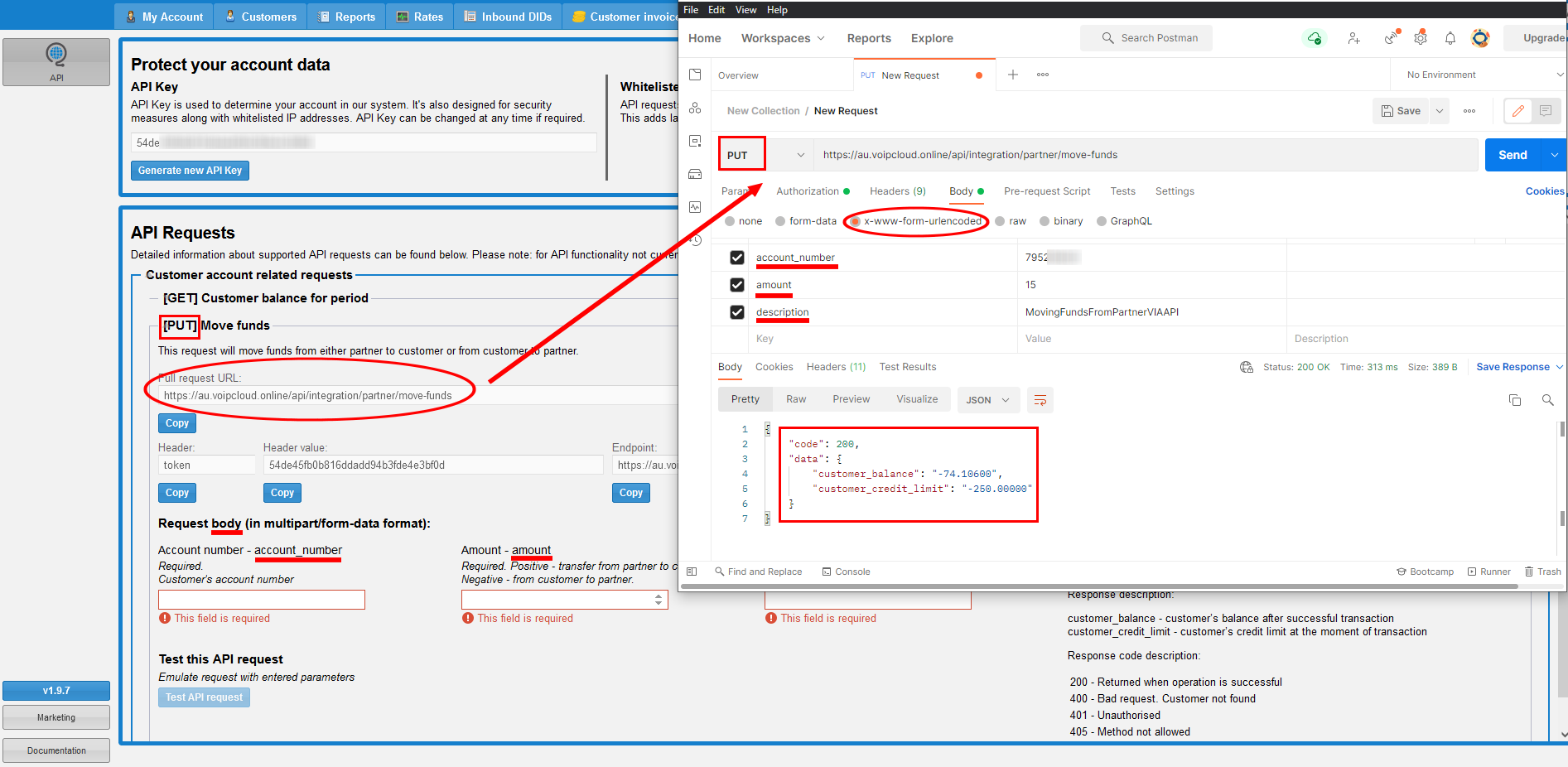The height and width of the screenshot is (767, 1568).
Task: Click Generate new API Key button
Action: pos(190,171)
